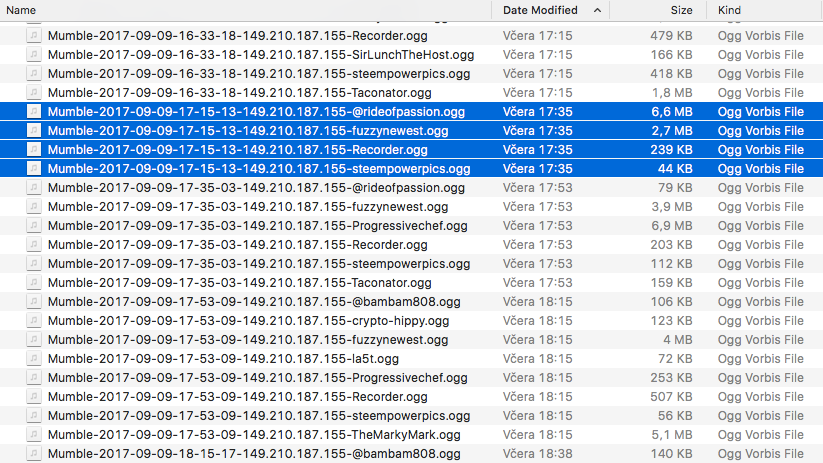Click the 1,8 MB size value
Image resolution: width=823 pixels, height=463 pixels.
(672, 92)
